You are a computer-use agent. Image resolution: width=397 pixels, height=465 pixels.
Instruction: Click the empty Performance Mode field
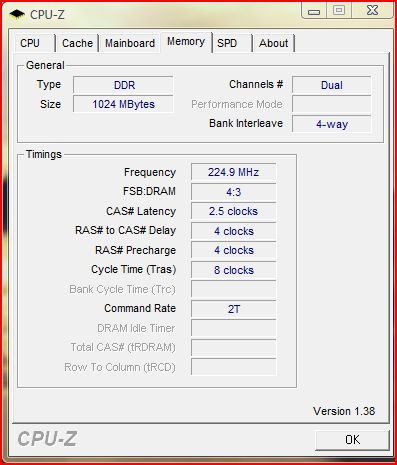coord(332,104)
